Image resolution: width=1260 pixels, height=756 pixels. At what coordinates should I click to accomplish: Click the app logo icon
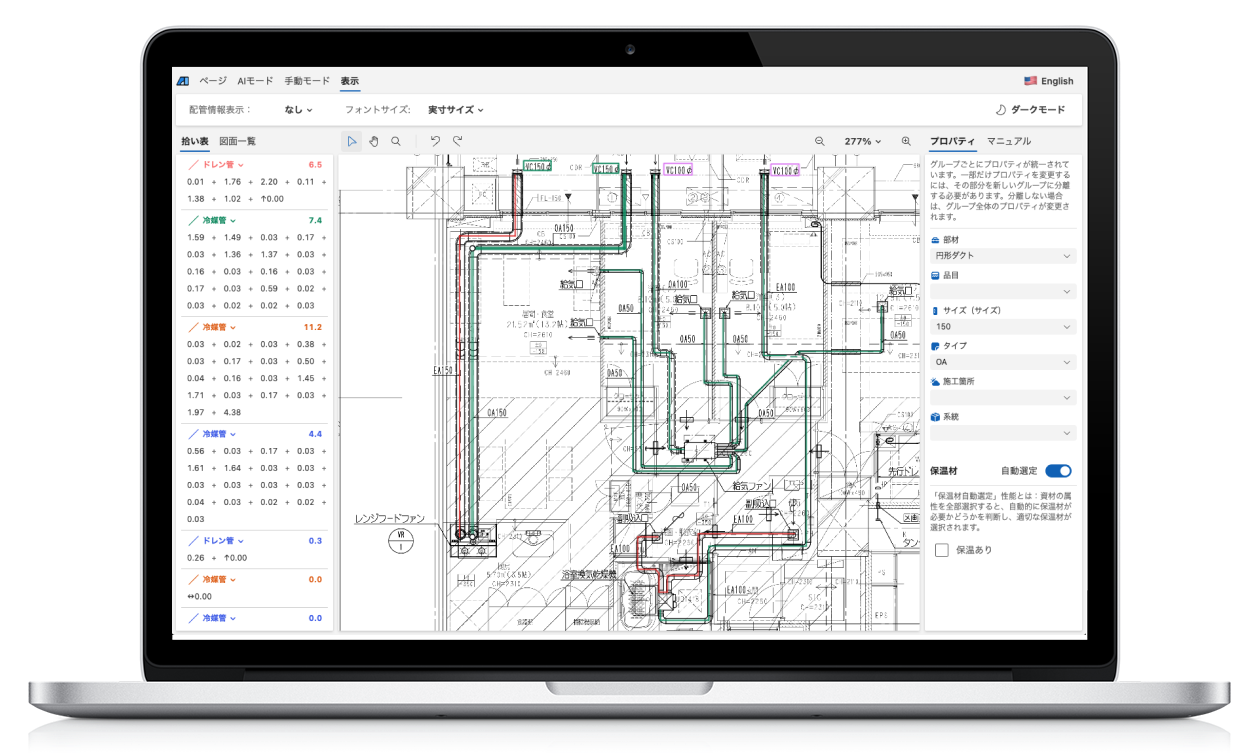coord(183,81)
